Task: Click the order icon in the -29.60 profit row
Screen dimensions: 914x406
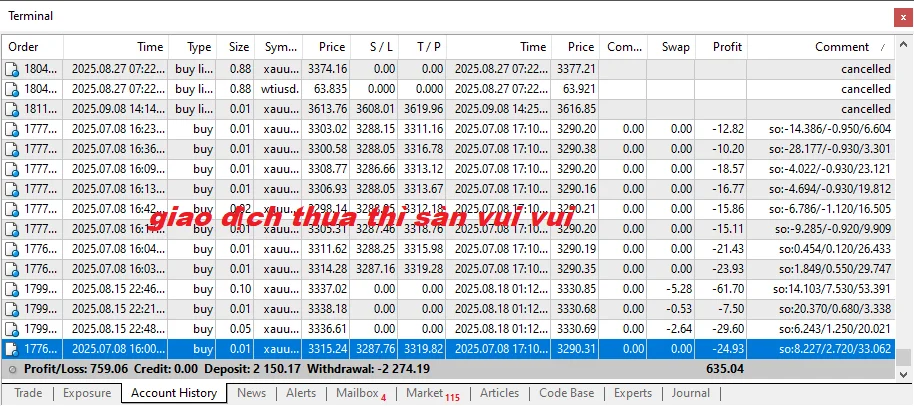Action: pos(12,330)
